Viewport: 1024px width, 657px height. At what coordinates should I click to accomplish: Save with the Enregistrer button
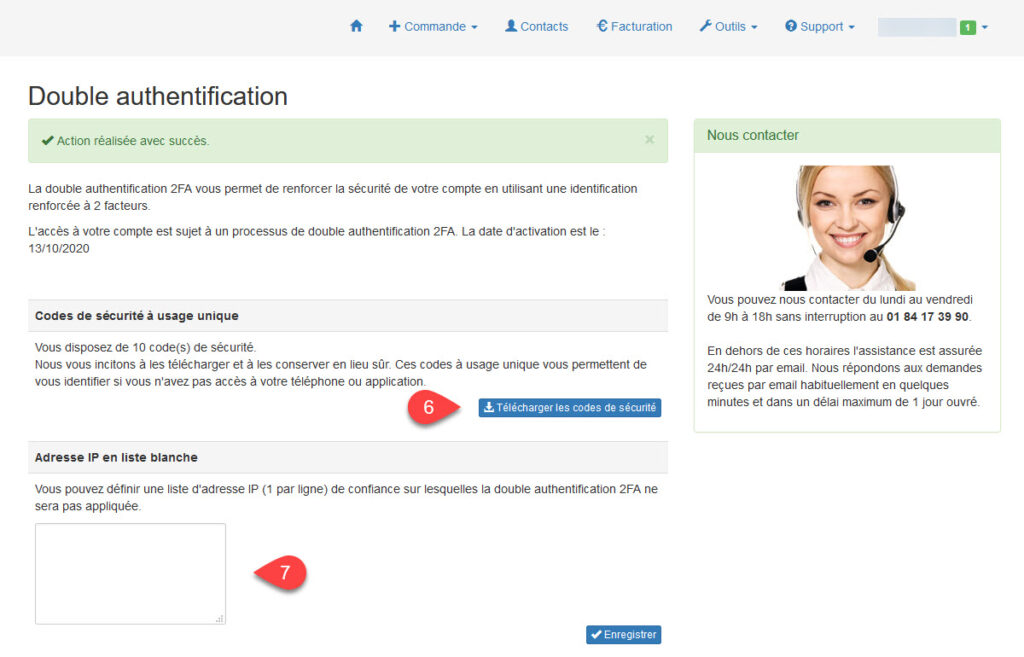click(623, 634)
